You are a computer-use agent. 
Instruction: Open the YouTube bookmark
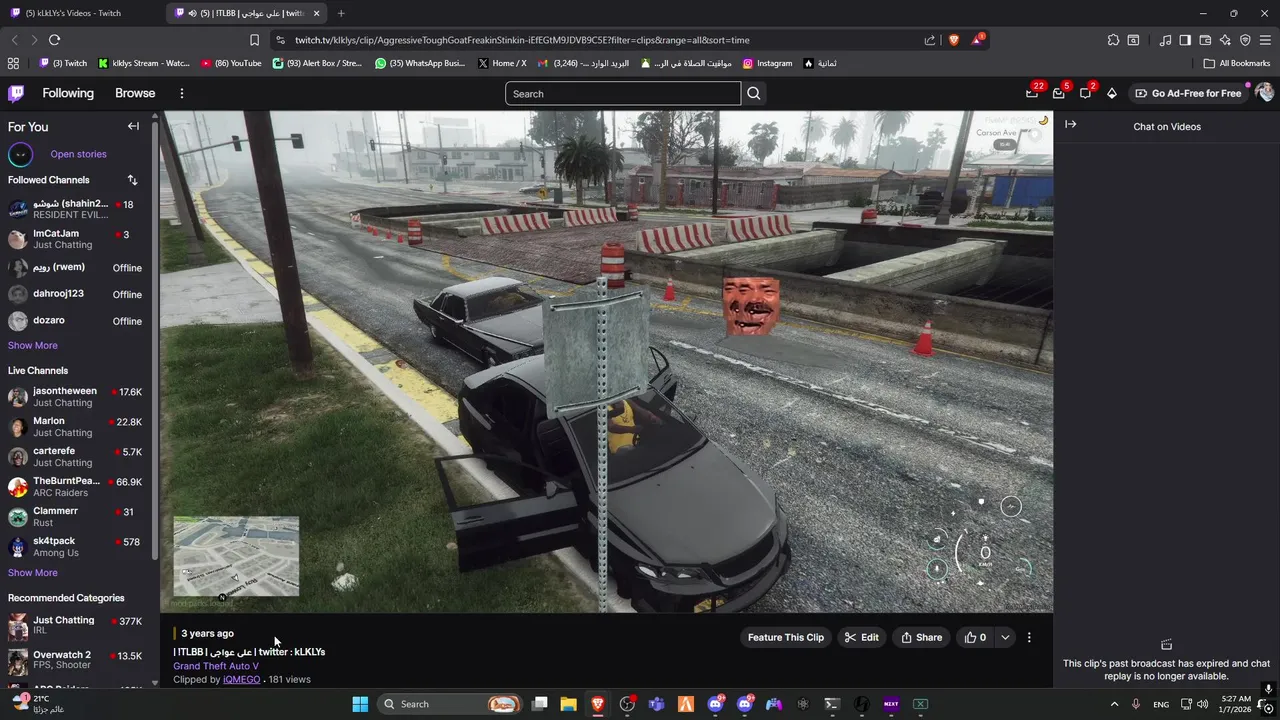[x=231, y=63]
